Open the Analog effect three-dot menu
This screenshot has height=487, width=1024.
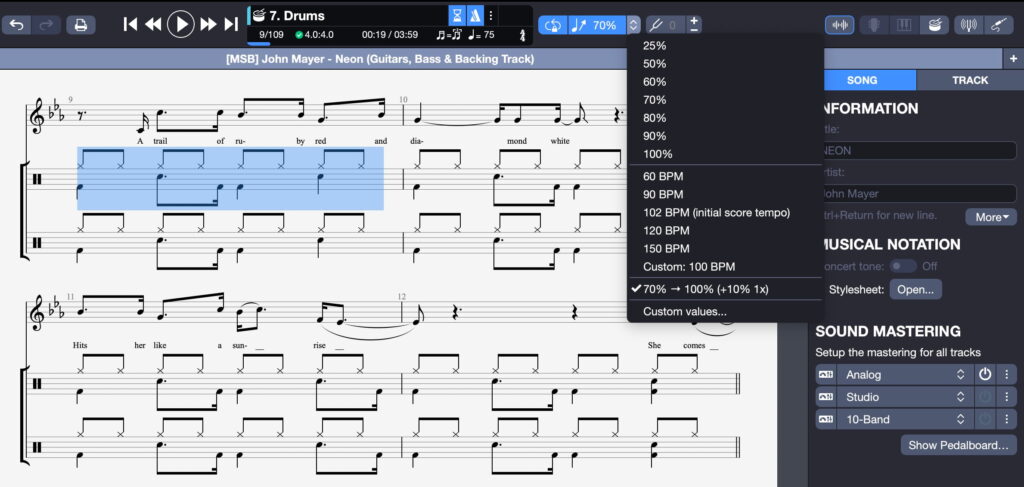[x=1006, y=375]
